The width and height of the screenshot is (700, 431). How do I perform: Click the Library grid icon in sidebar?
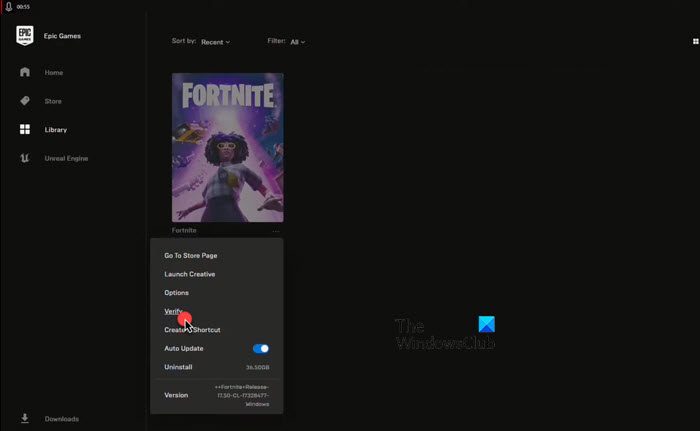[x=25, y=129]
